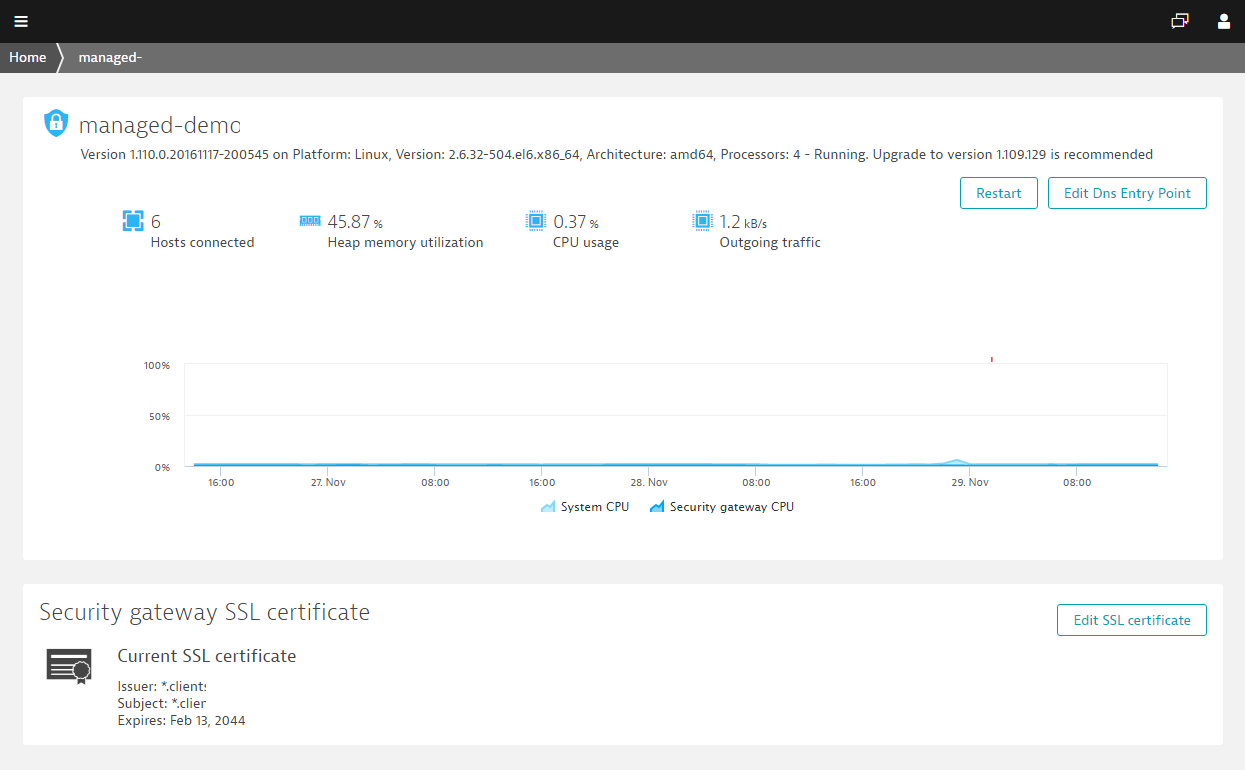The height and width of the screenshot is (770, 1245).
Task: Click the heap memory utilization icon
Action: [310, 220]
